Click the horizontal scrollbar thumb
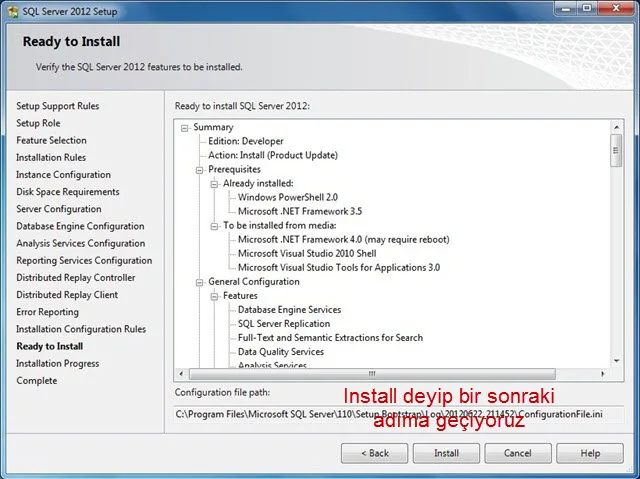This screenshot has width=640, height=479. click(x=372, y=374)
